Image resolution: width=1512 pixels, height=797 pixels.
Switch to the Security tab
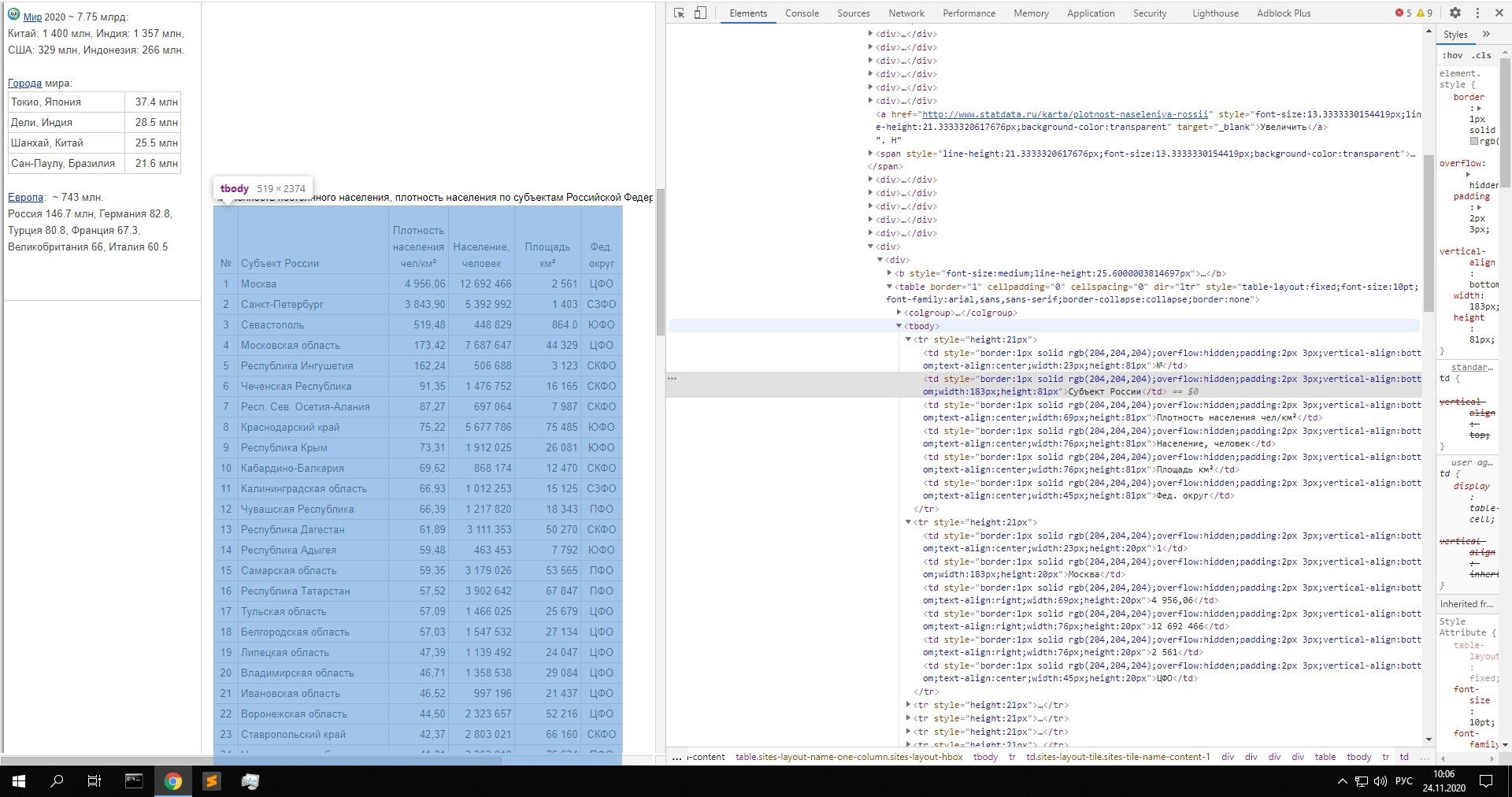coord(1150,13)
